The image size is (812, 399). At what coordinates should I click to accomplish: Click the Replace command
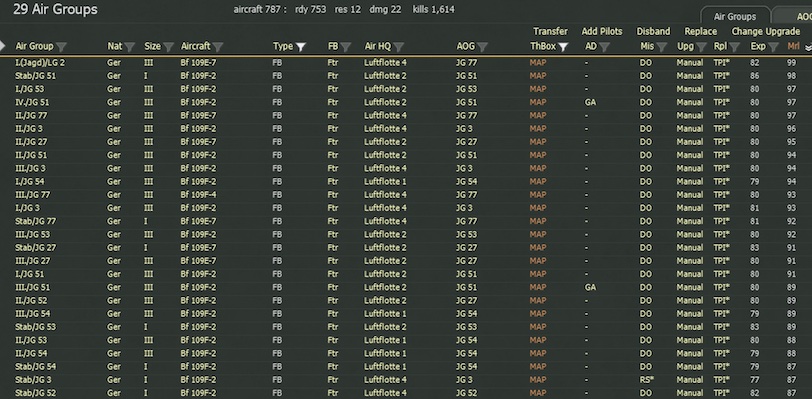(701, 32)
